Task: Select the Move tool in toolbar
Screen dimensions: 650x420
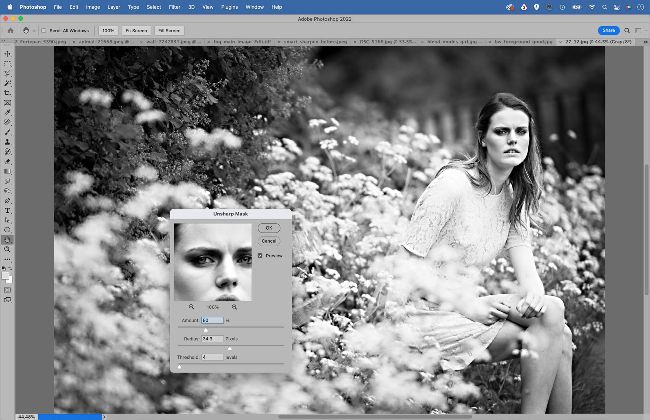Action: tap(8, 53)
